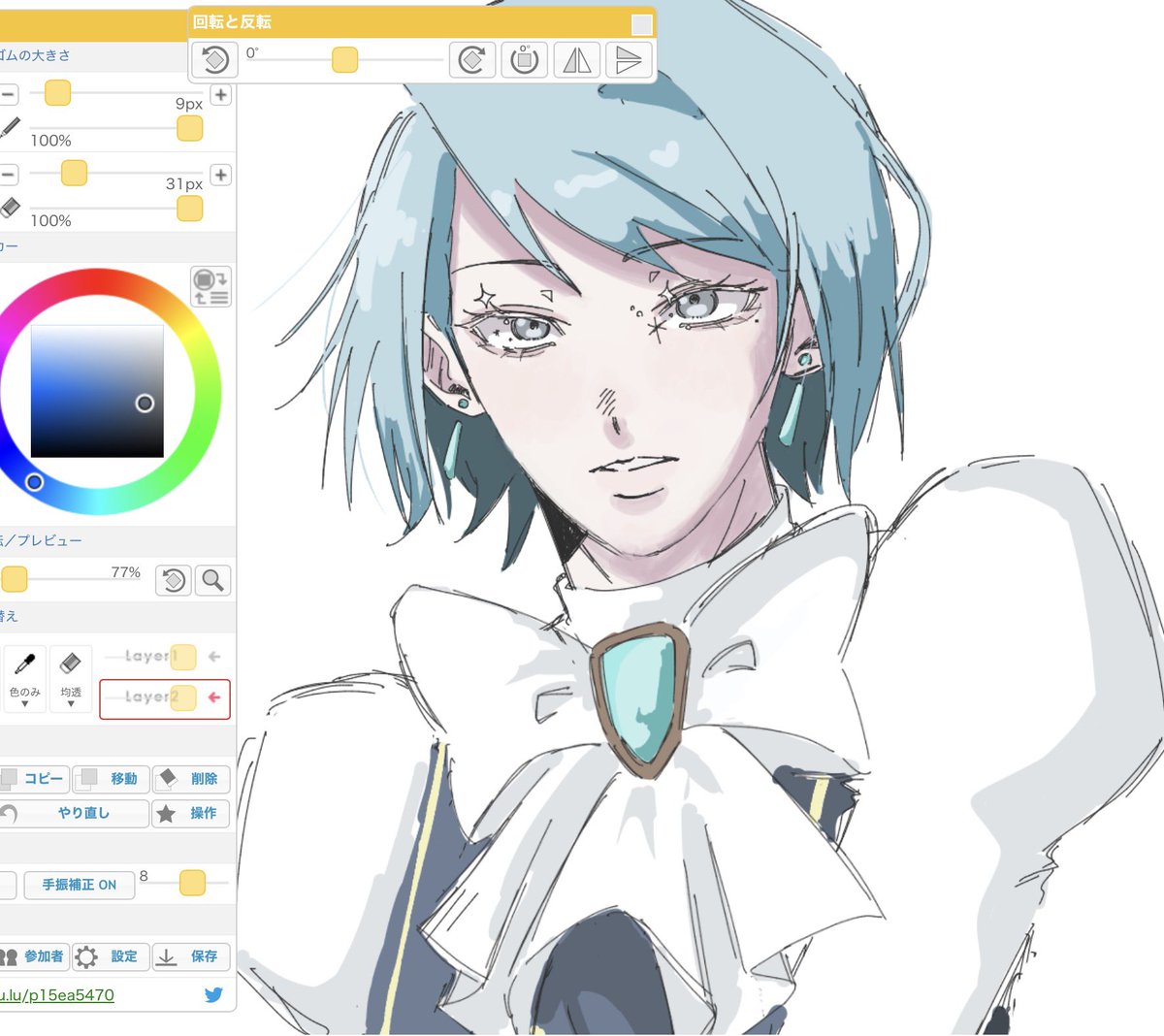Adjust the rotation angle slider handle
The height and width of the screenshot is (1036, 1164).
(344, 60)
